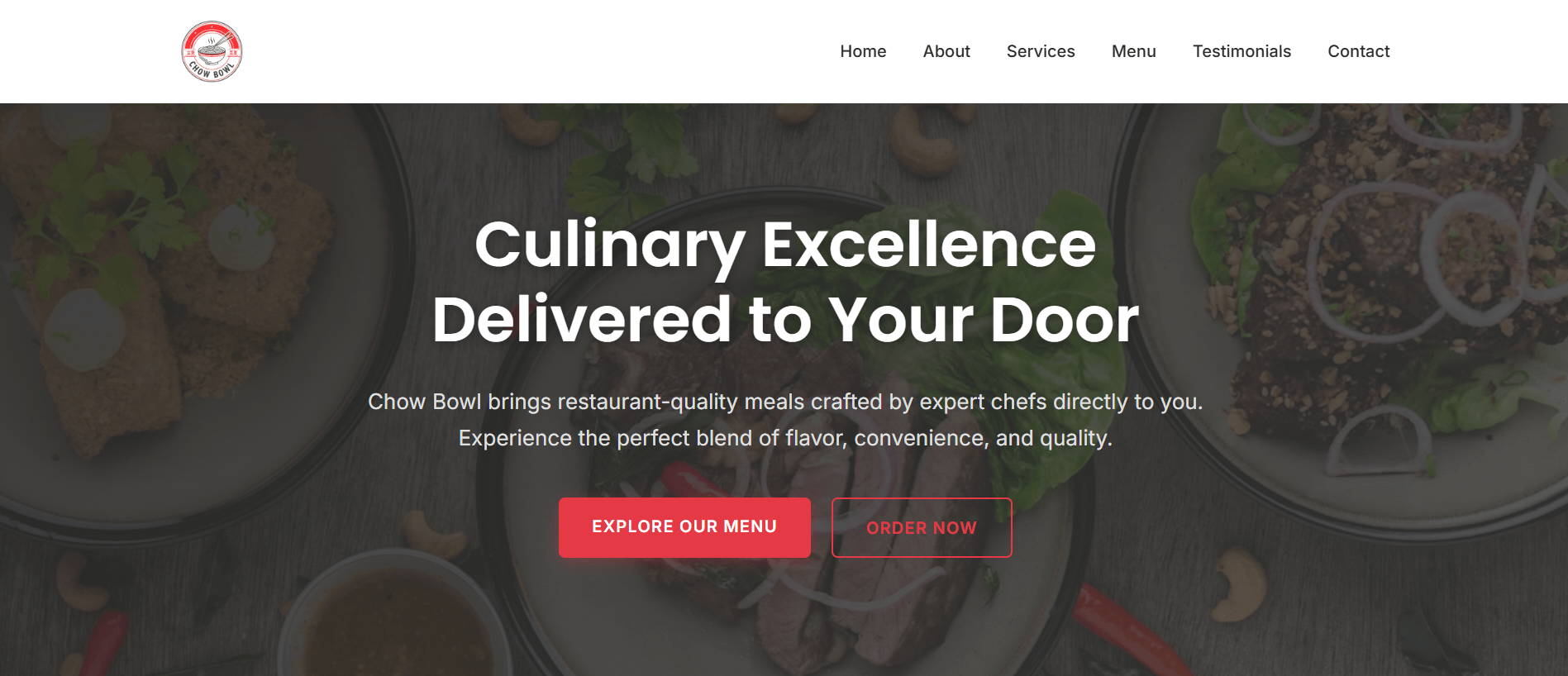This screenshot has width=1568, height=676.
Task: Open the About section link
Action: 946,51
